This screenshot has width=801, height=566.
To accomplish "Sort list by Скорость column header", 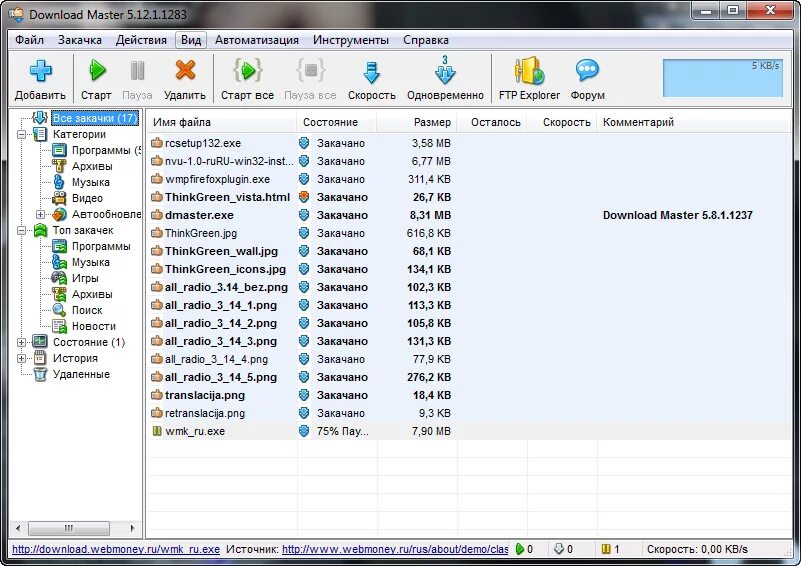I will 562,122.
